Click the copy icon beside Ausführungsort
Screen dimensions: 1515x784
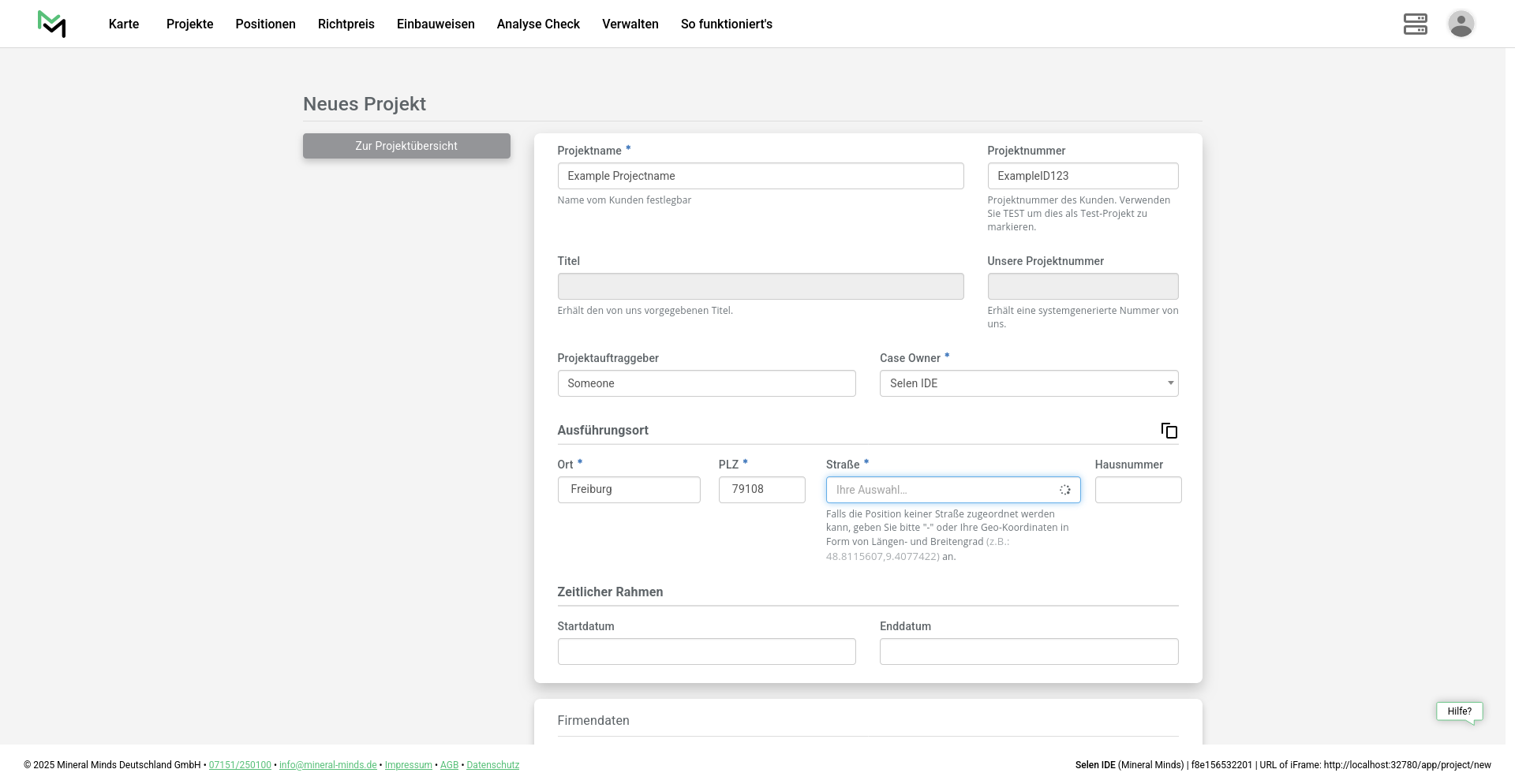pos(1169,431)
